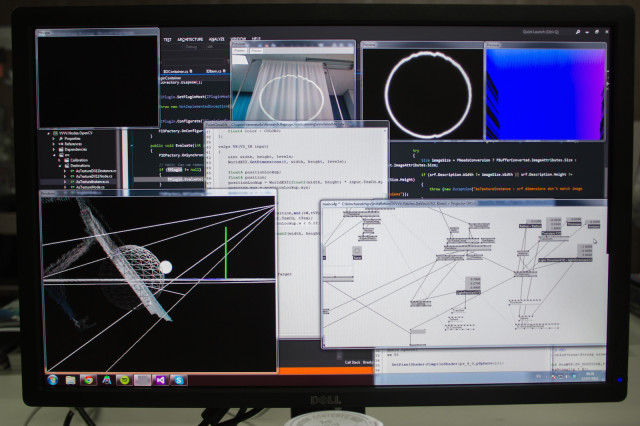Click the Spotify taskbar icon
Viewport: 640px width, 426px height.
(x=124, y=380)
